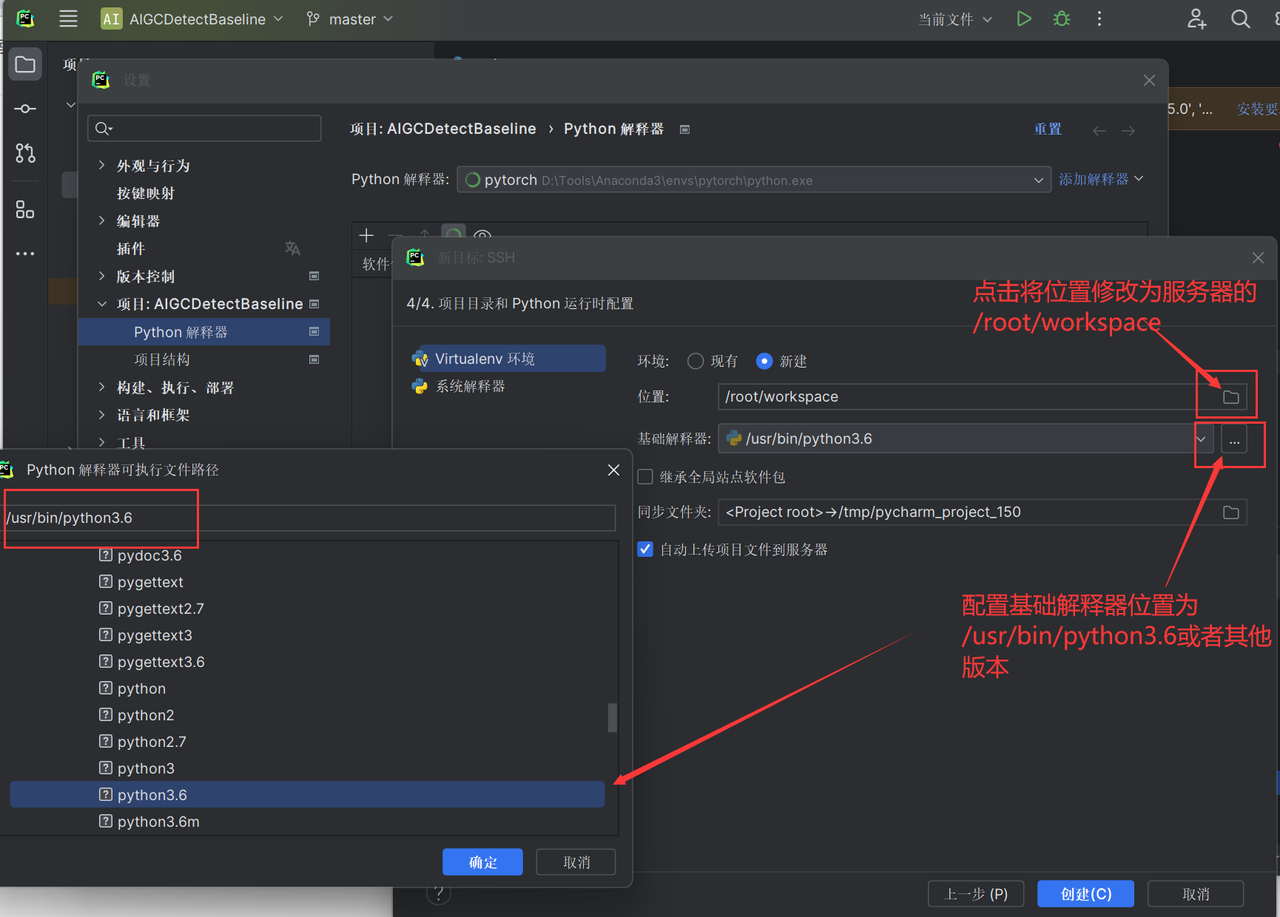This screenshot has height=917, width=1280.
Task: Open base interpreter dropdown arrow
Action: point(1201,439)
